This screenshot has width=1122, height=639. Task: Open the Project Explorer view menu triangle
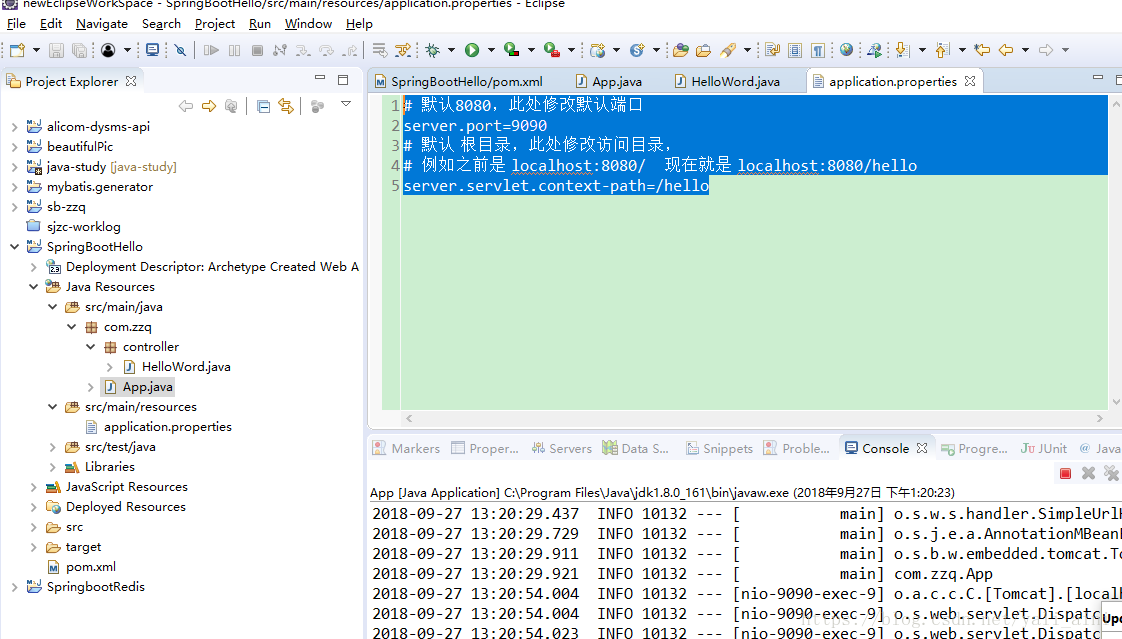(x=346, y=104)
